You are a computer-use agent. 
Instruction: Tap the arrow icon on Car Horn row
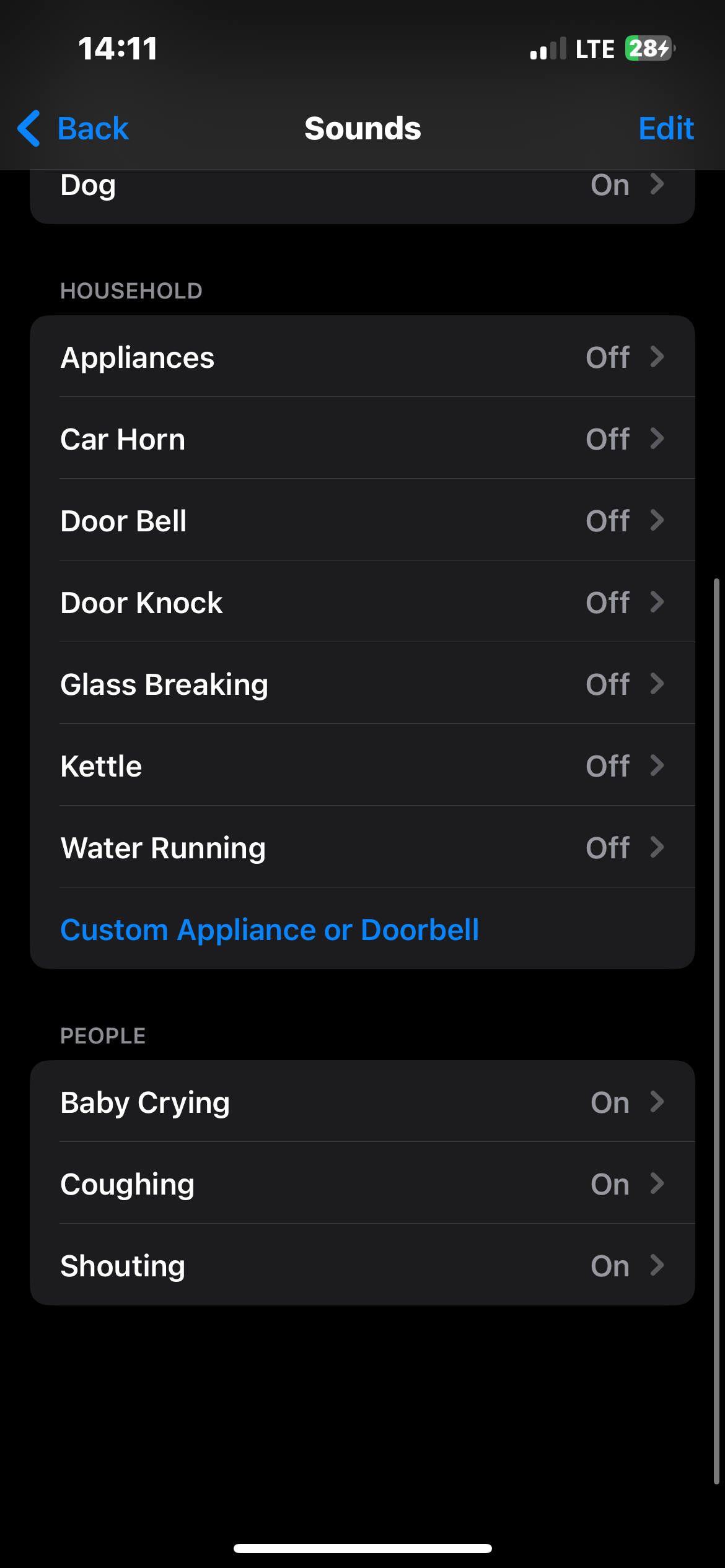point(657,438)
